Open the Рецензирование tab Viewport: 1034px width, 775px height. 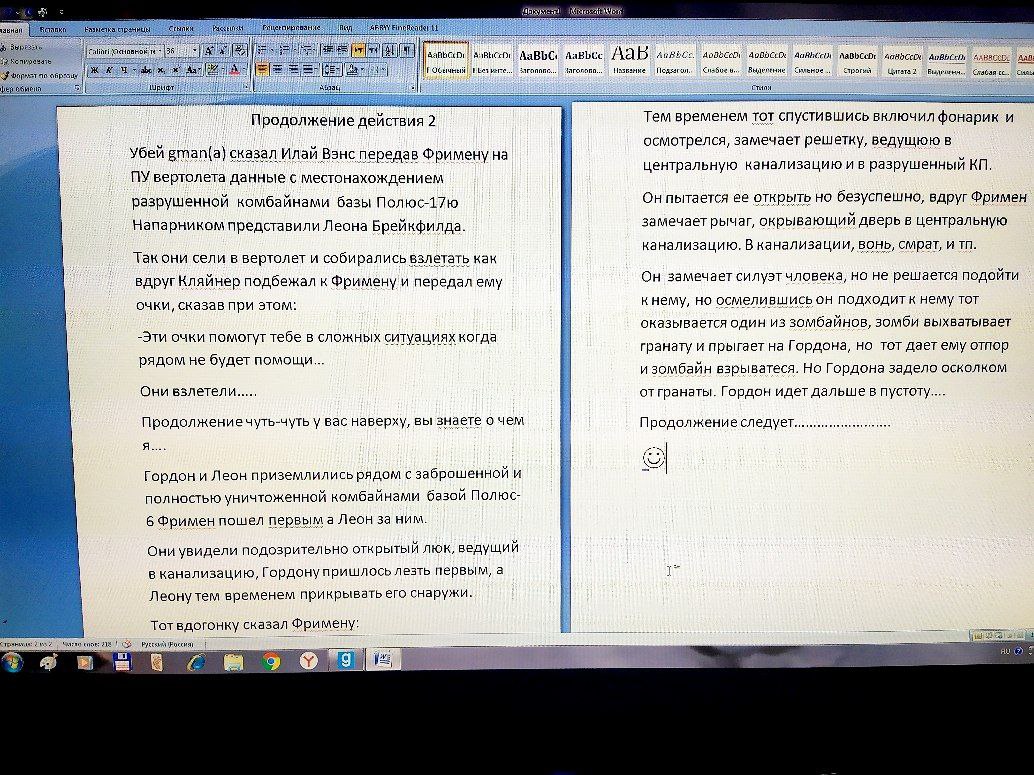tap(291, 28)
